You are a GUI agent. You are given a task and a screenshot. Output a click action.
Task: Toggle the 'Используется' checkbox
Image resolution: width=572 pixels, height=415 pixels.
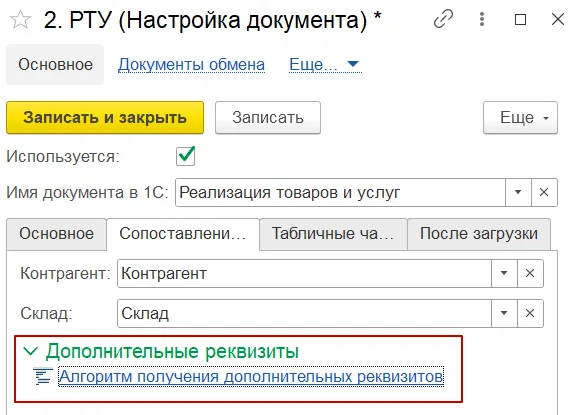(x=185, y=156)
